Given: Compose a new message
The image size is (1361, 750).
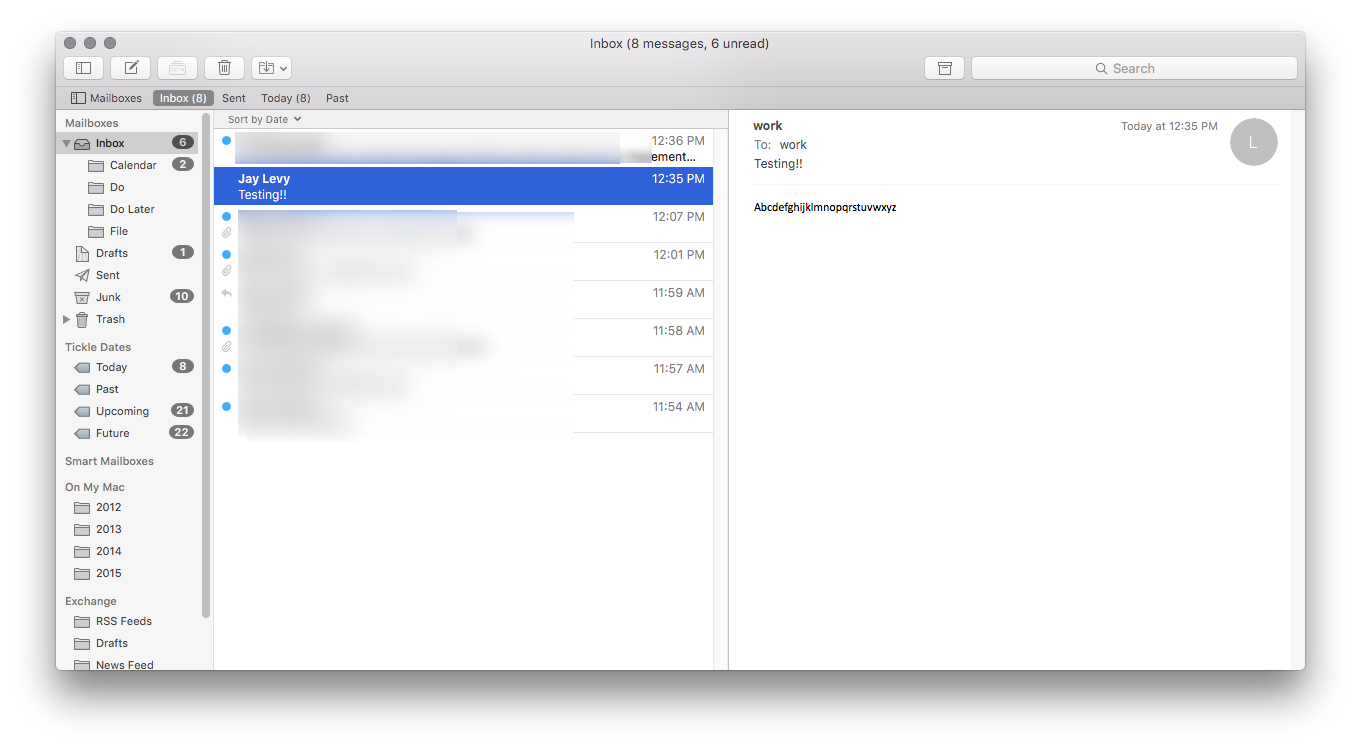Looking at the screenshot, I should tap(130, 67).
